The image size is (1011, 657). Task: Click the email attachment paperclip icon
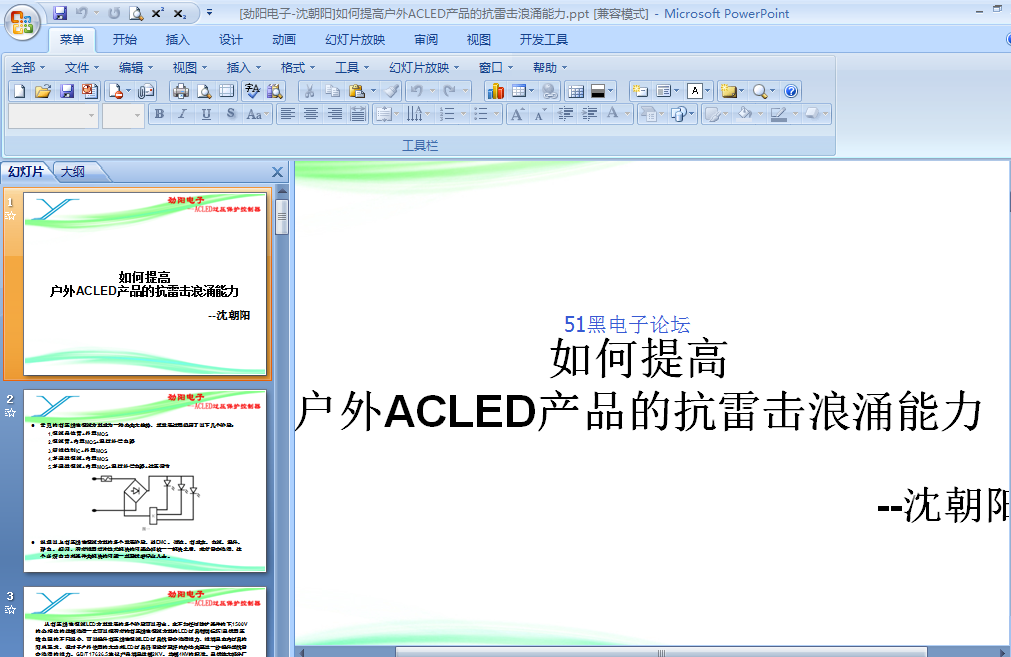tap(146, 91)
